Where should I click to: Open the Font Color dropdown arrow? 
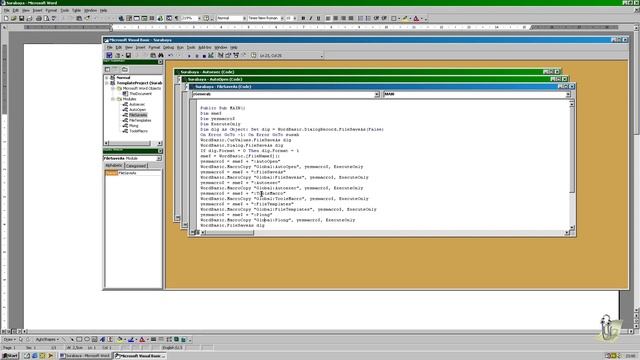[421, 18]
